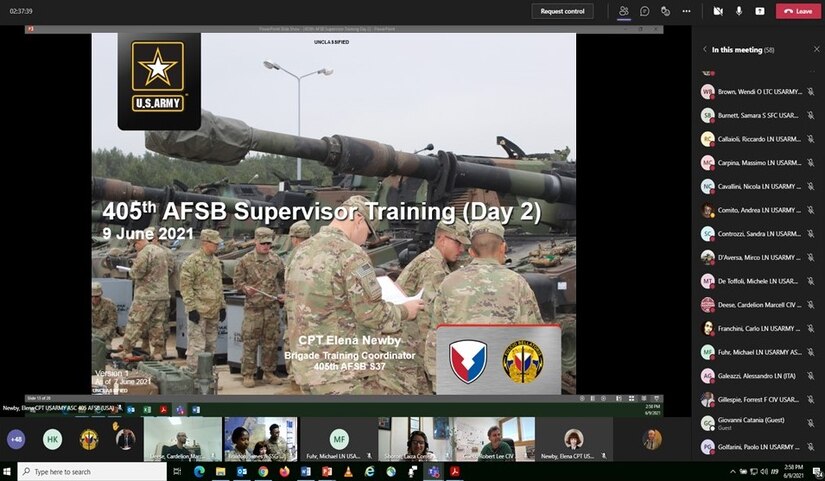Viewport: 825px width, 481px height.
Task: Click the Windows taskbar search box
Action: 92,472
